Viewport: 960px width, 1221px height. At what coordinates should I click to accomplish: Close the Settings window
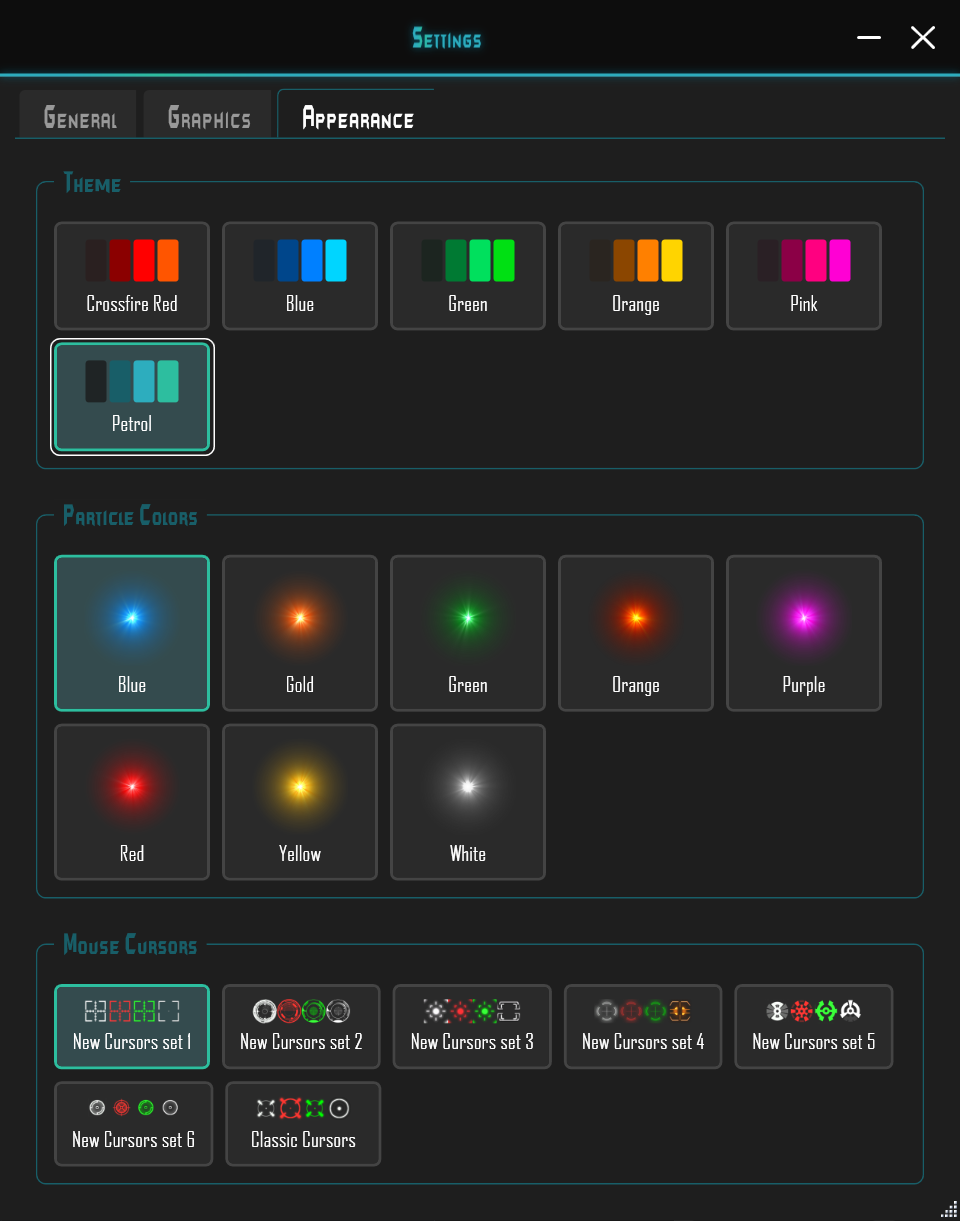923,38
